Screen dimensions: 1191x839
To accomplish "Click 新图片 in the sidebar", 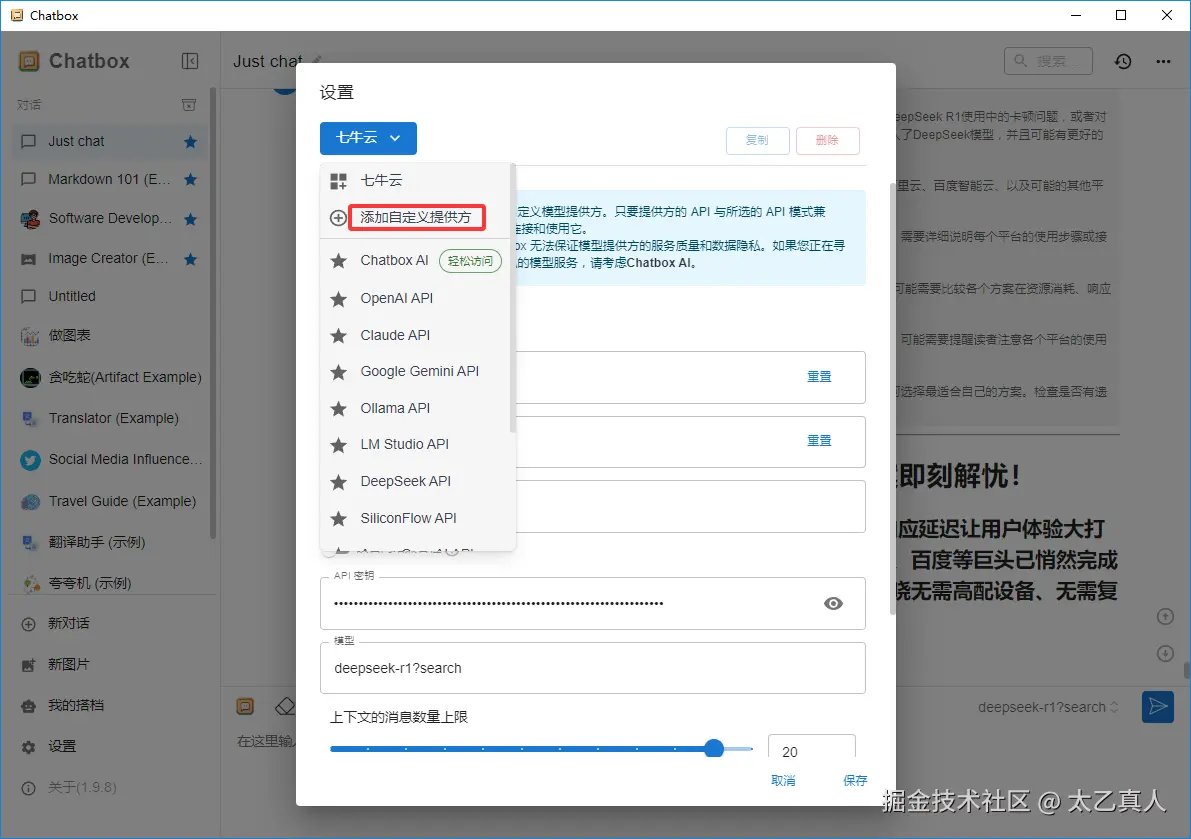I will click(111, 664).
